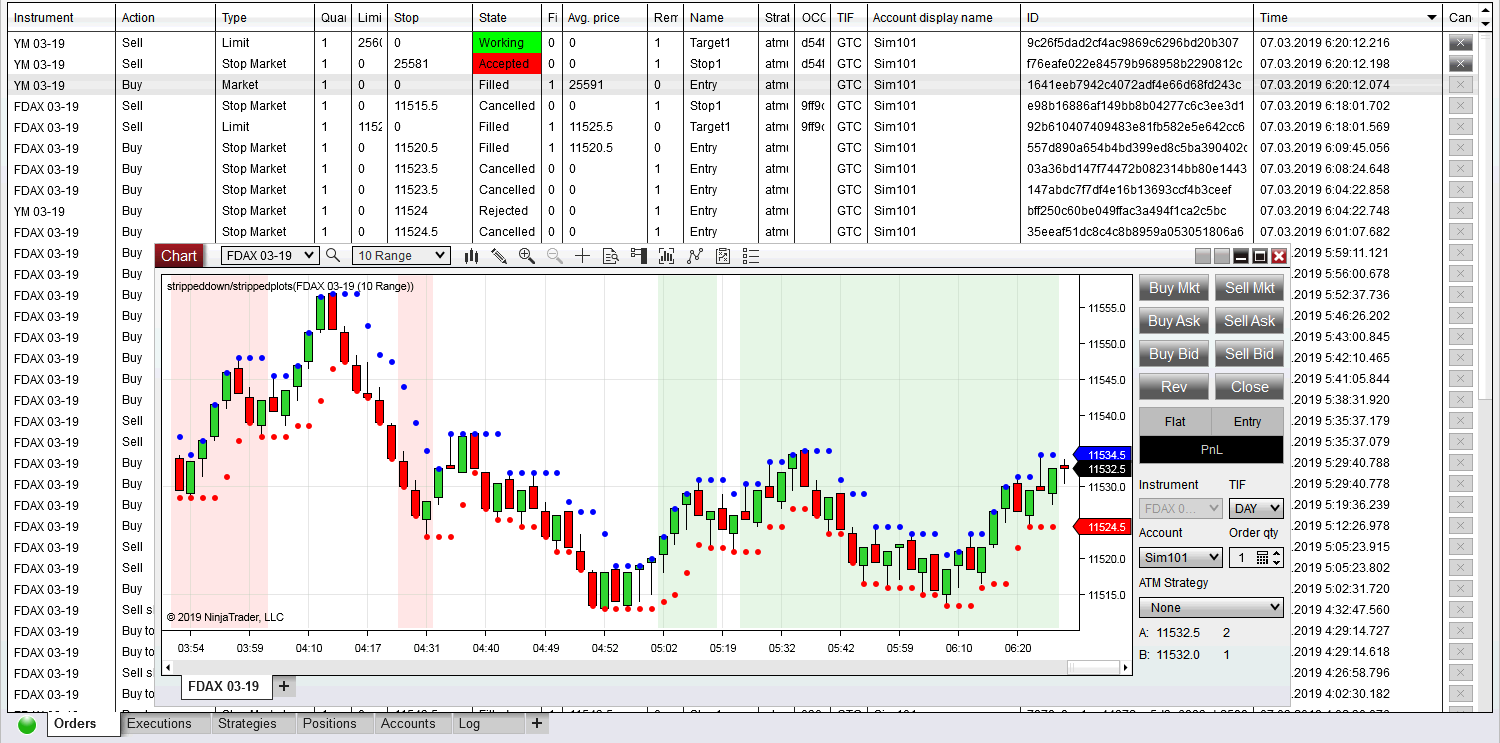Click the Buy Mkt button
The image size is (1500, 743).
pos(1174,288)
